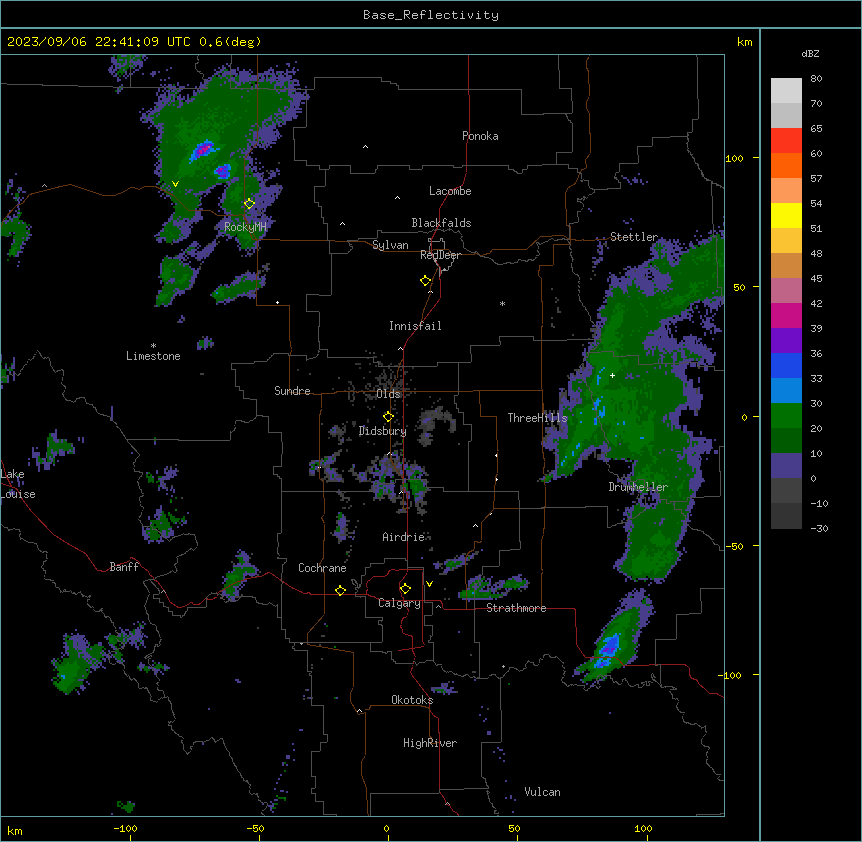This screenshot has height=842, width=862.
Task: Click the HighRiver label
Action: (x=430, y=743)
